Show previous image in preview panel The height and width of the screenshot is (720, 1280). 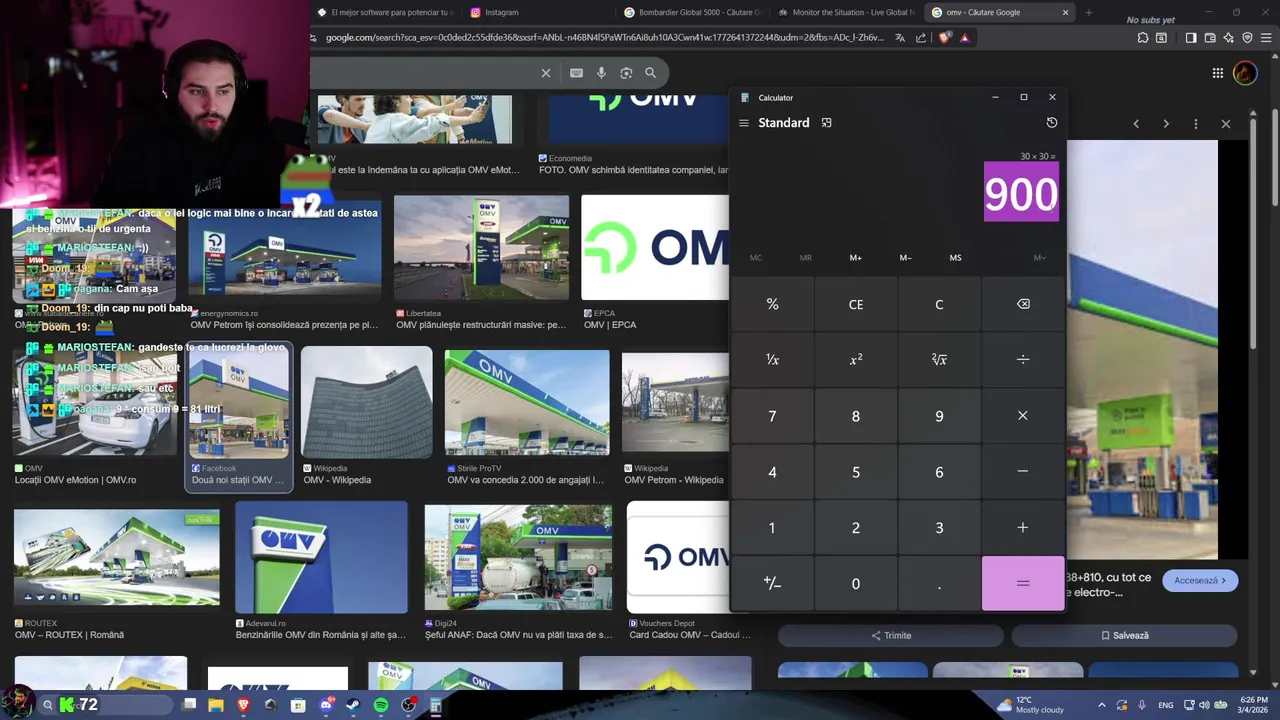coord(1136,124)
